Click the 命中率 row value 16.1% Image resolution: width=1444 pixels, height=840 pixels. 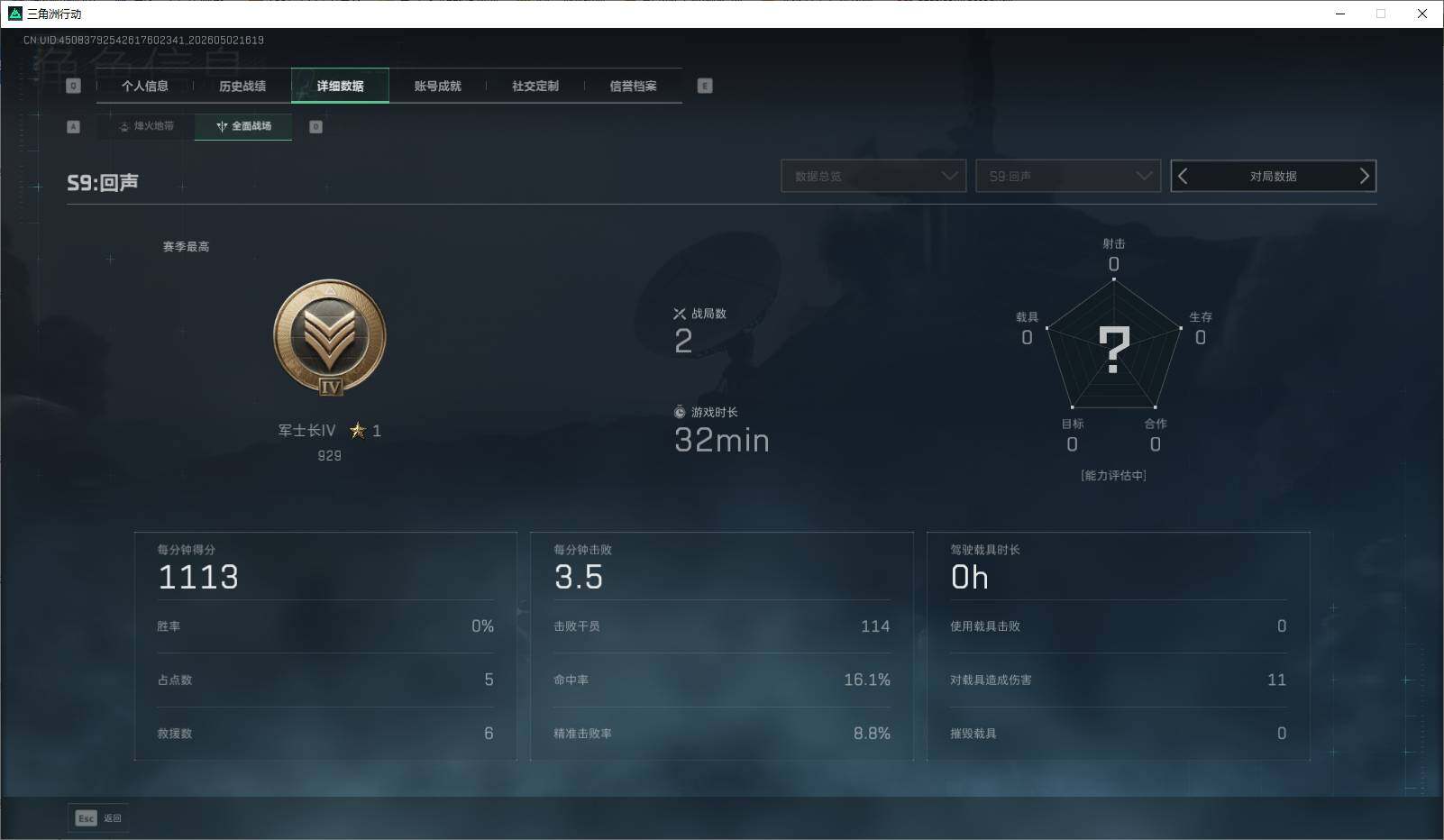(867, 680)
